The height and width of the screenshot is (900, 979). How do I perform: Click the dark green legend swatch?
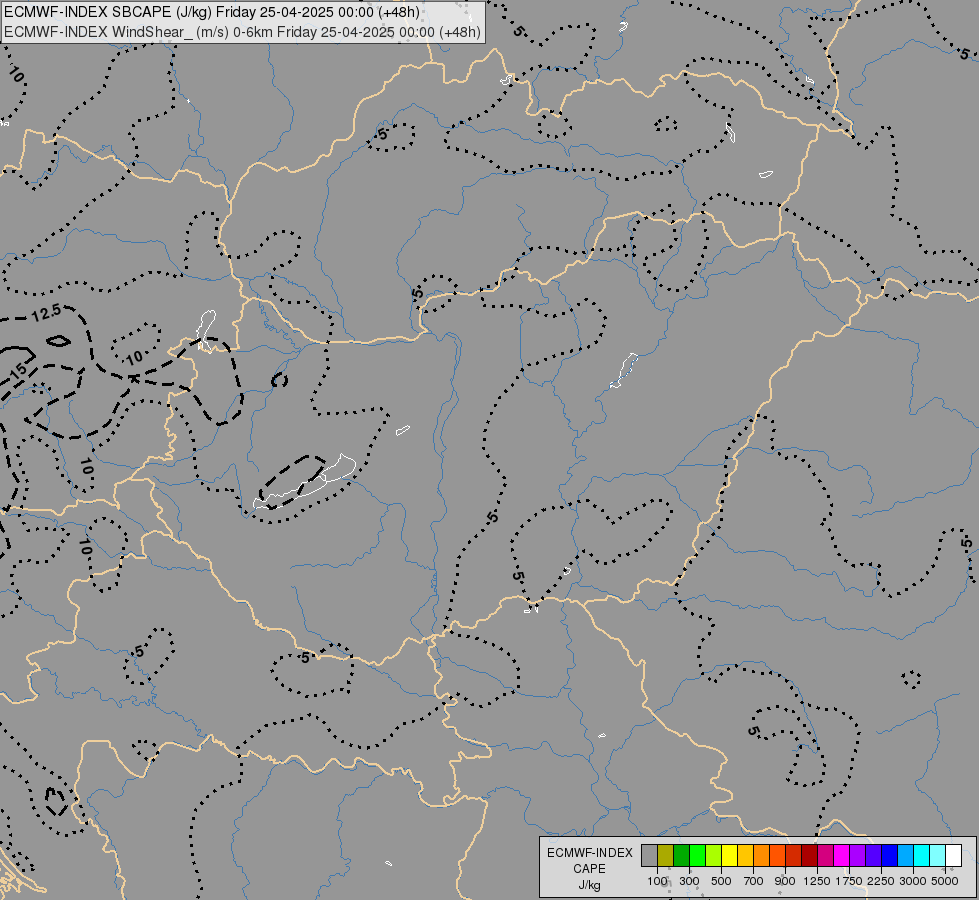tap(681, 855)
